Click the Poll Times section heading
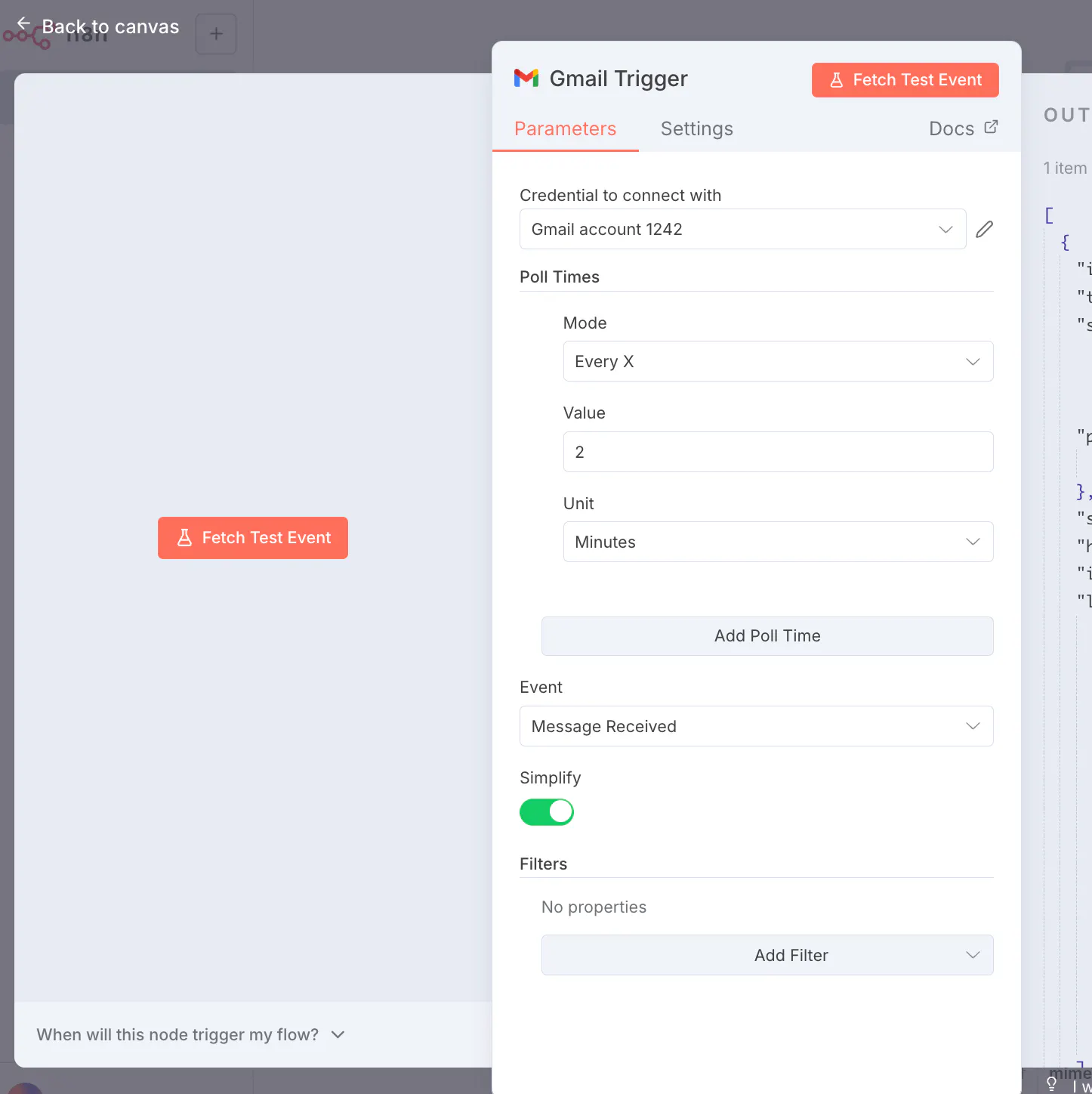 coord(560,277)
